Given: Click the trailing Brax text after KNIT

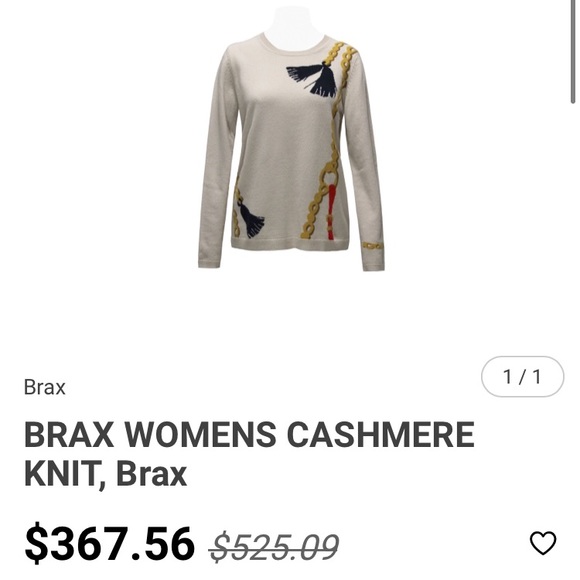Looking at the screenshot, I should (151, 473).
